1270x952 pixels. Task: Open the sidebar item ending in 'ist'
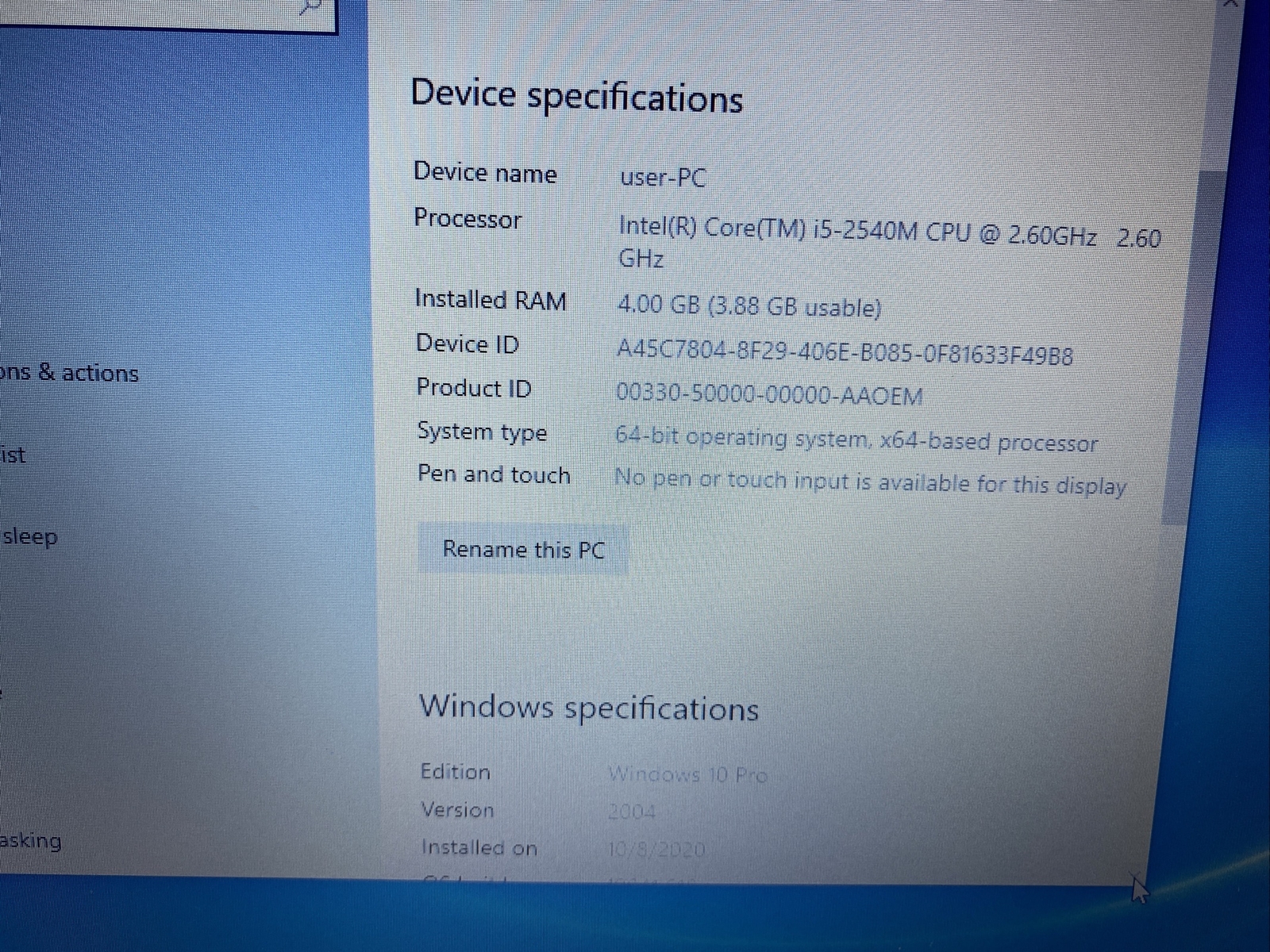(13, 455)
